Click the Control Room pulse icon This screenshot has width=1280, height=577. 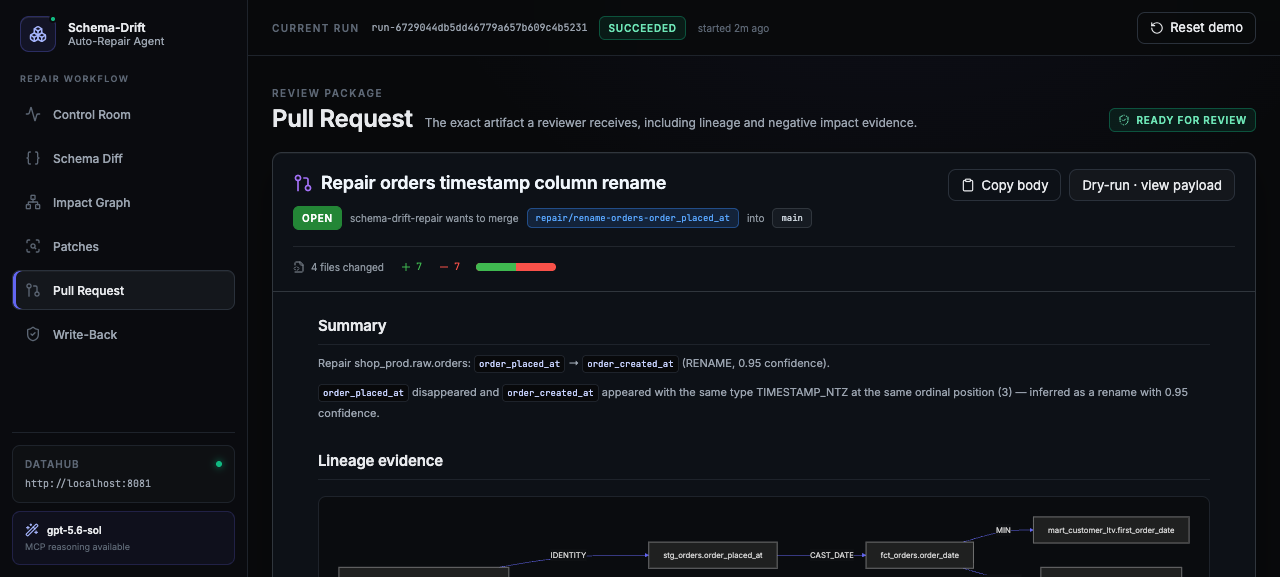[33, 115]
